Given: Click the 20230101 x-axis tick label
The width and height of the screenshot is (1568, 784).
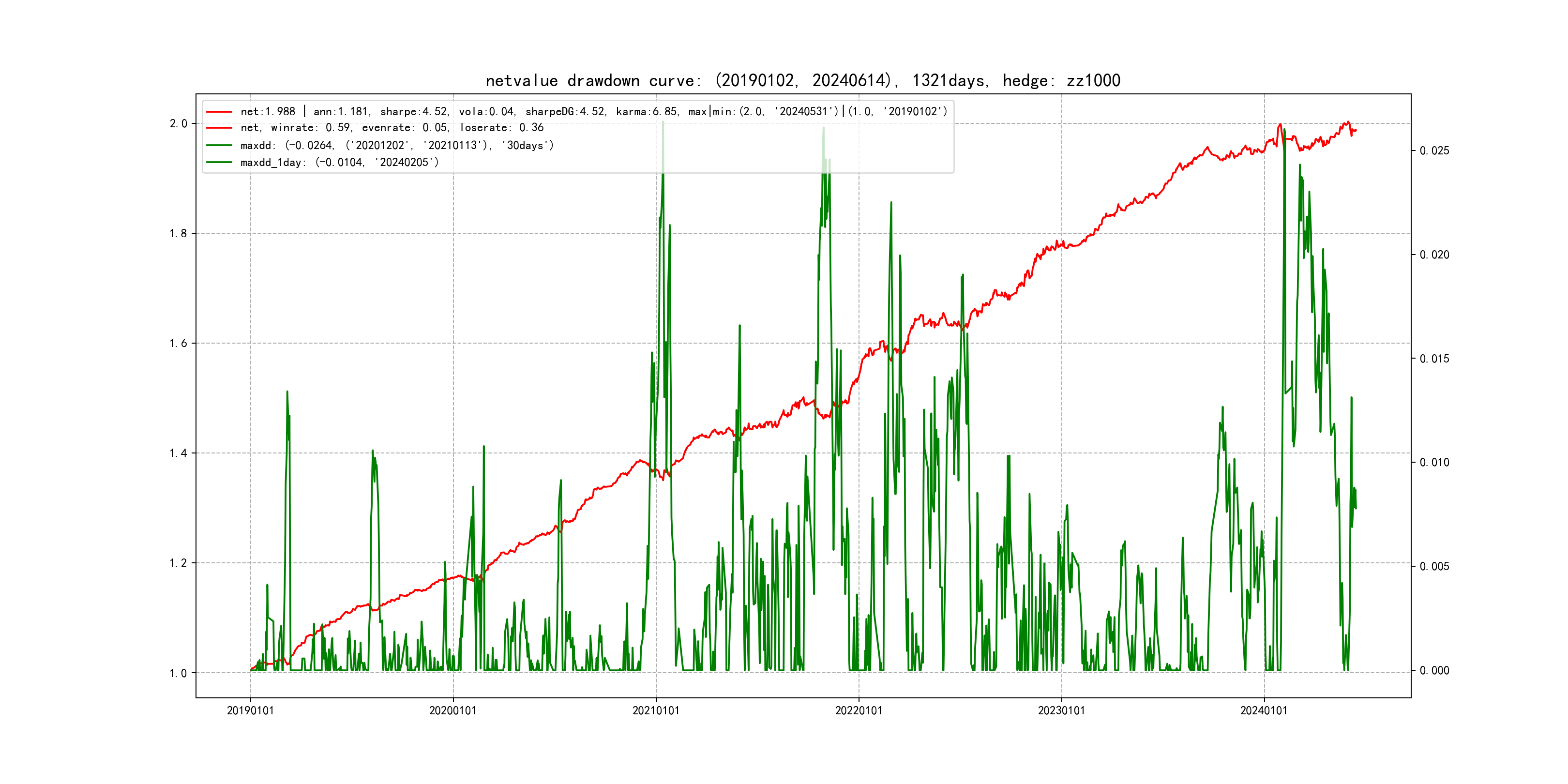Looking at the screenshot, I should (x=1061, y=711).
